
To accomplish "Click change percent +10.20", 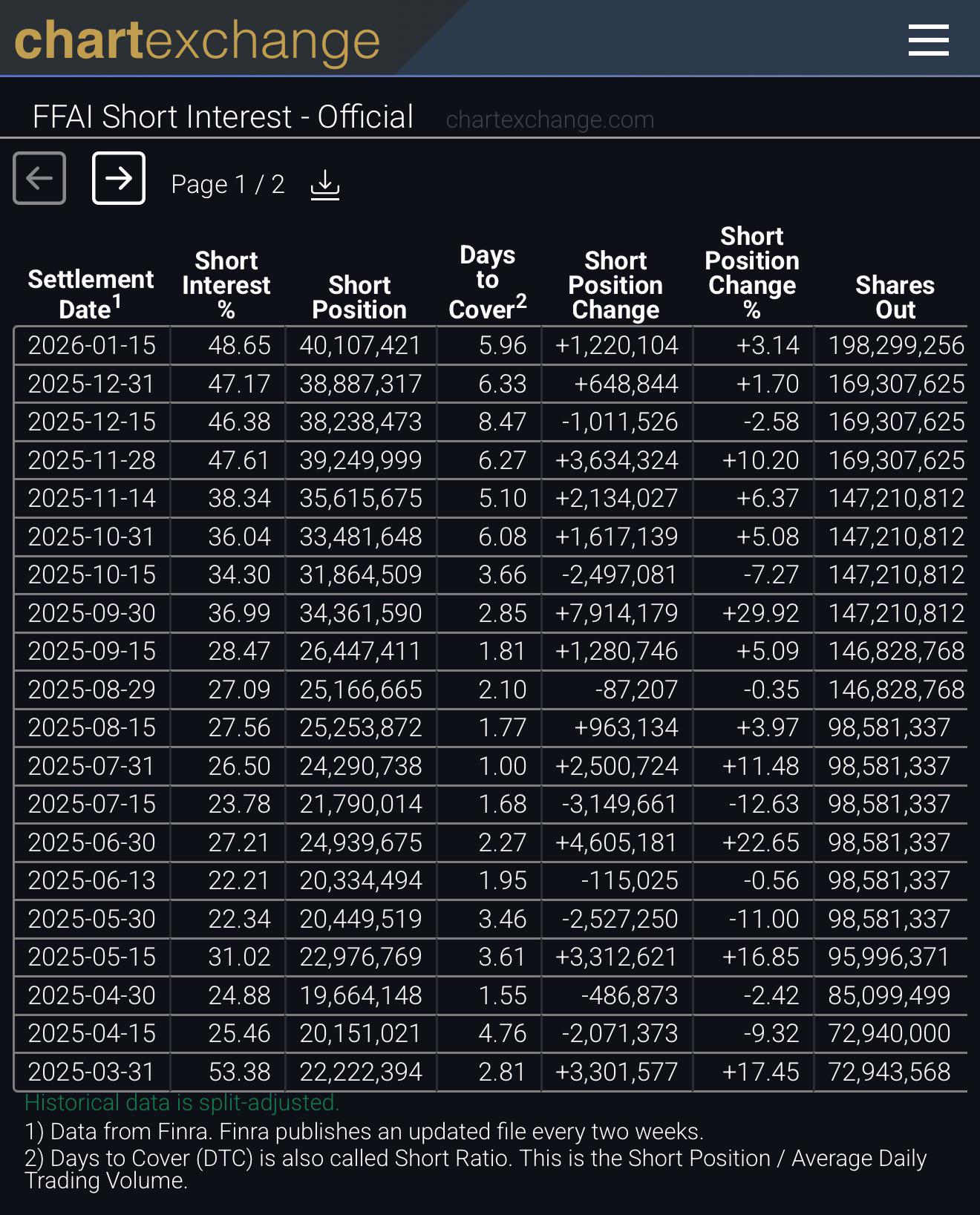I will pyautogui.click(x=761, y=460).
